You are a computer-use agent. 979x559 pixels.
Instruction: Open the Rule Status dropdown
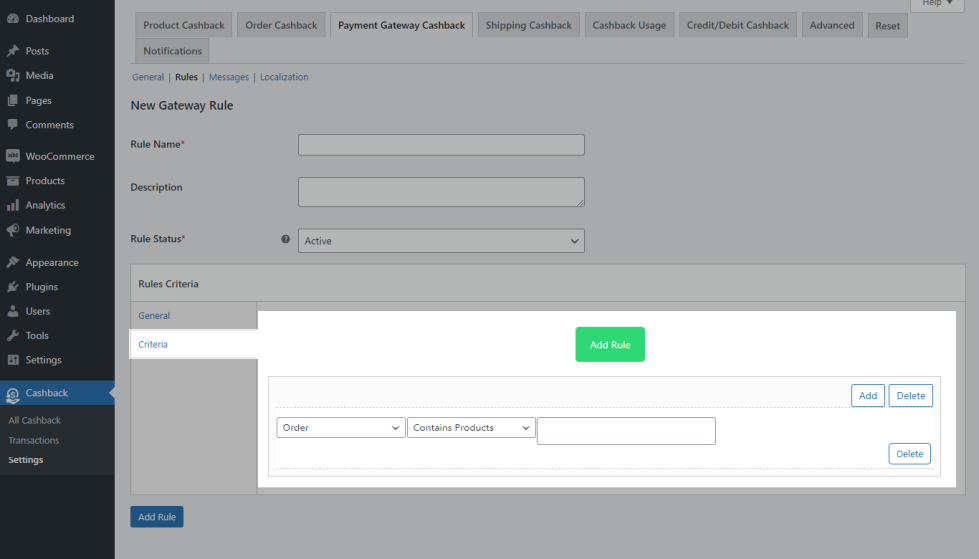click(x=441, y=241)
